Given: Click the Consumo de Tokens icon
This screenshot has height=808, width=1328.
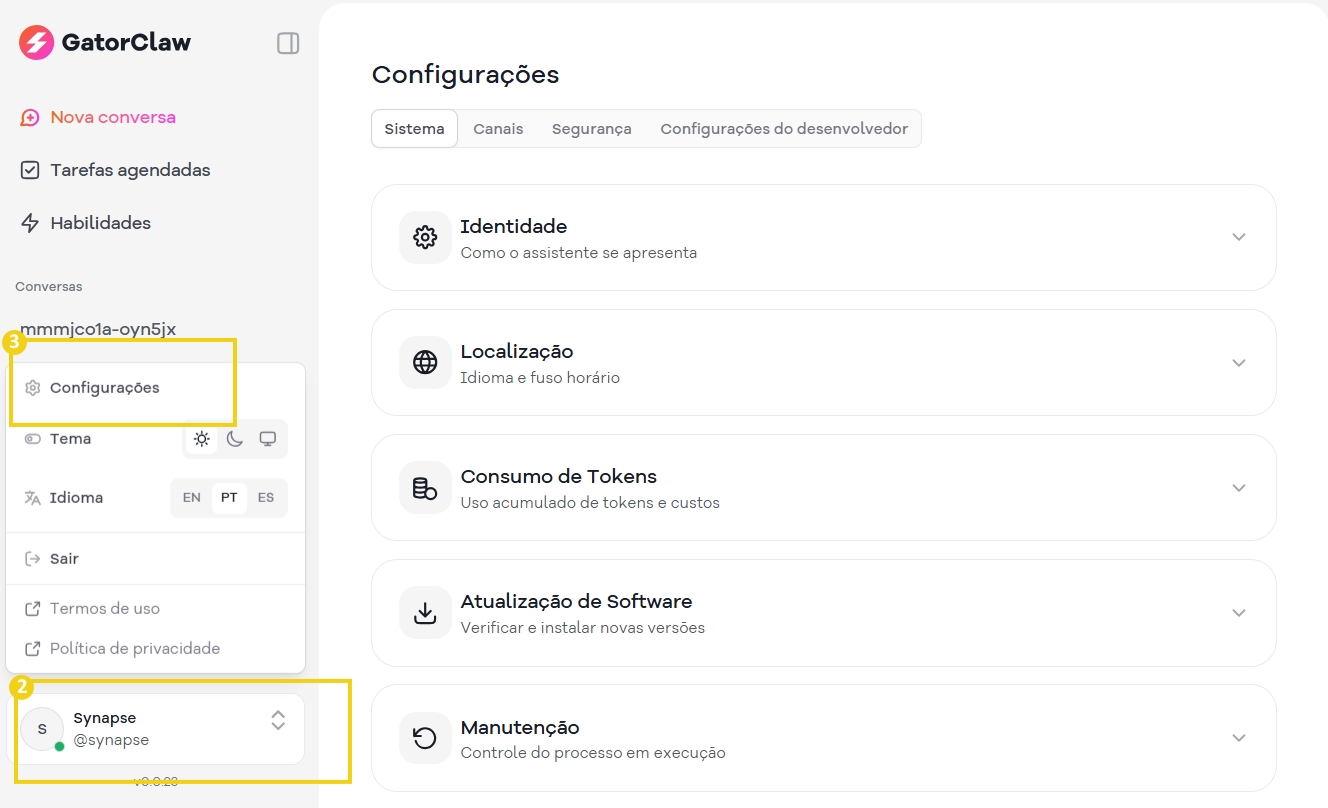Looking at the screenshot, I should tap(424, 487).
